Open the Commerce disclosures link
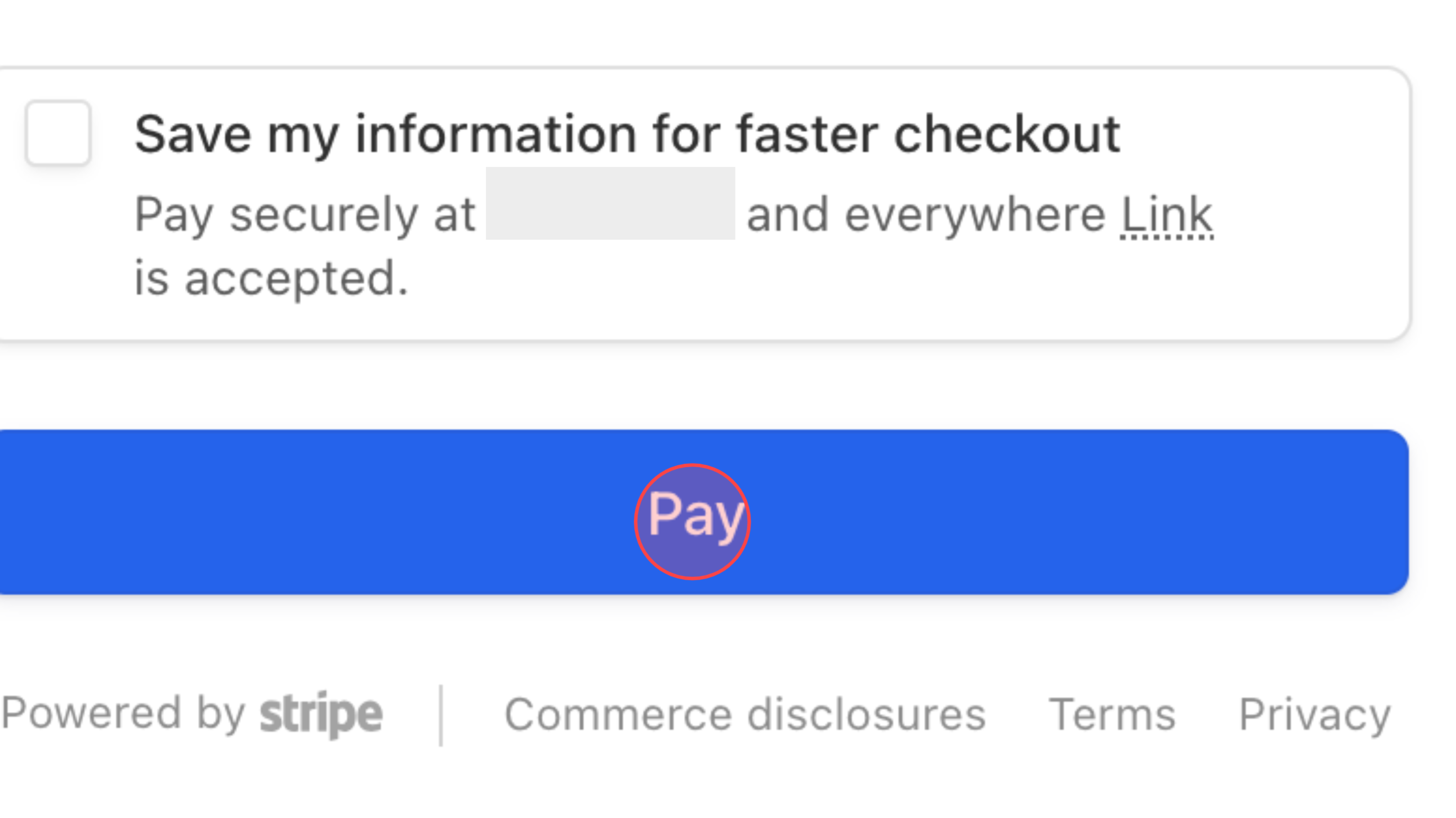Screen dimensions: 1456x818 pyautogui.click(x=744, y=714)
